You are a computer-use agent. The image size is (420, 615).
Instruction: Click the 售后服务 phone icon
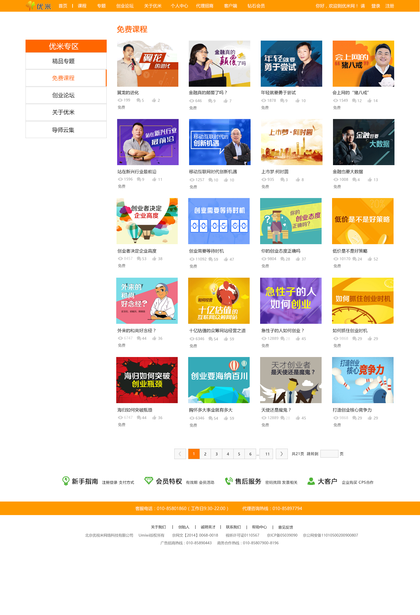(228, 481)
